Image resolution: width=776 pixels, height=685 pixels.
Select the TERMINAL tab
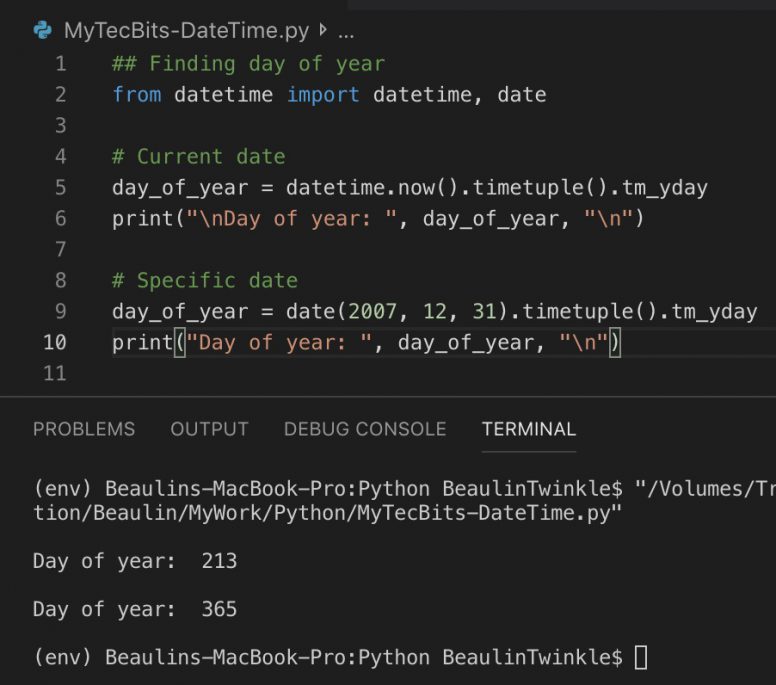[x=528, y=429]
